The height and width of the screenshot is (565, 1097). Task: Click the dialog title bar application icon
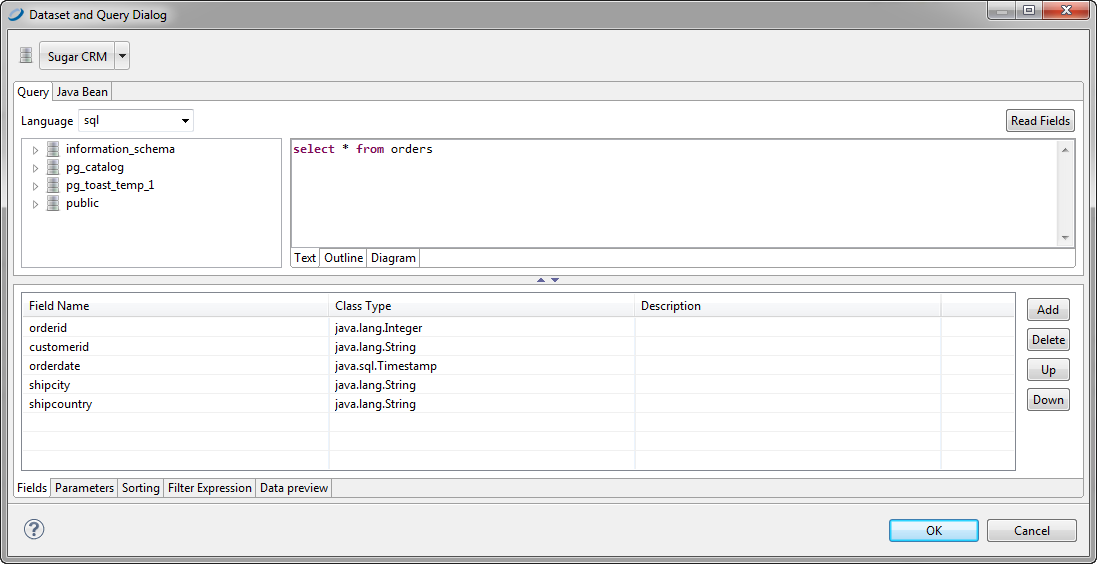click(16, 14)
